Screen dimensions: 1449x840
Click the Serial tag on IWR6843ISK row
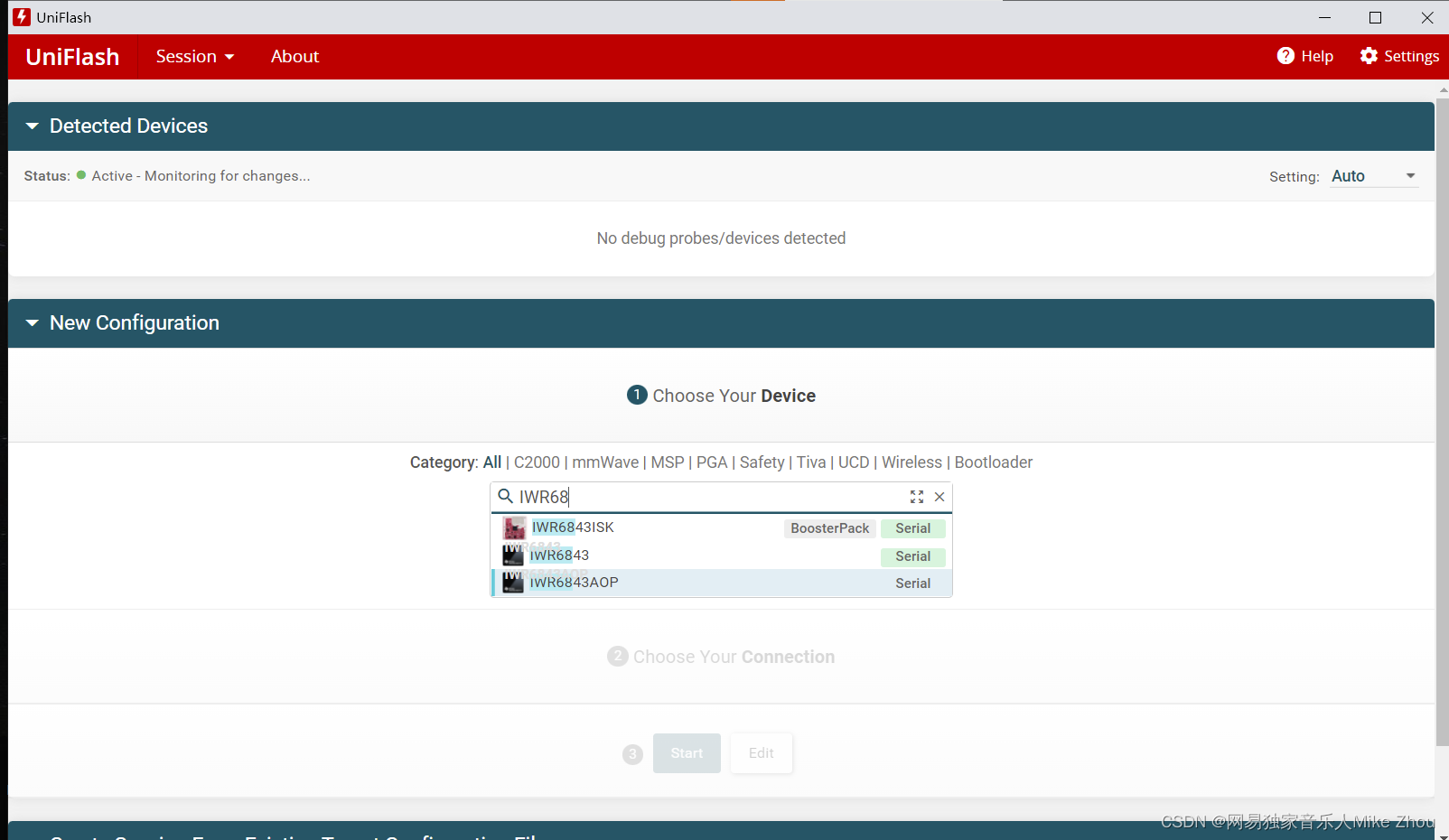pyautogui.click(x=913, y=528)
